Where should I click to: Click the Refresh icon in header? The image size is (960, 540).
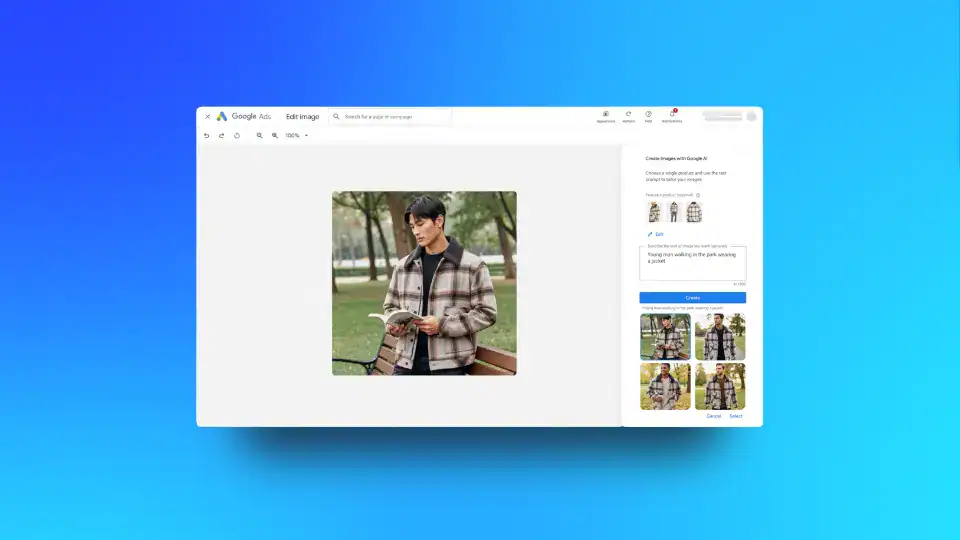click(628, 116)
